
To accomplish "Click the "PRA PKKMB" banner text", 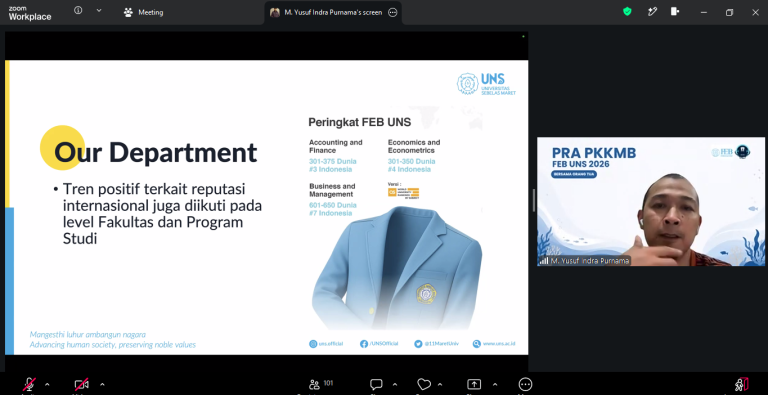I will pos(594,153).
